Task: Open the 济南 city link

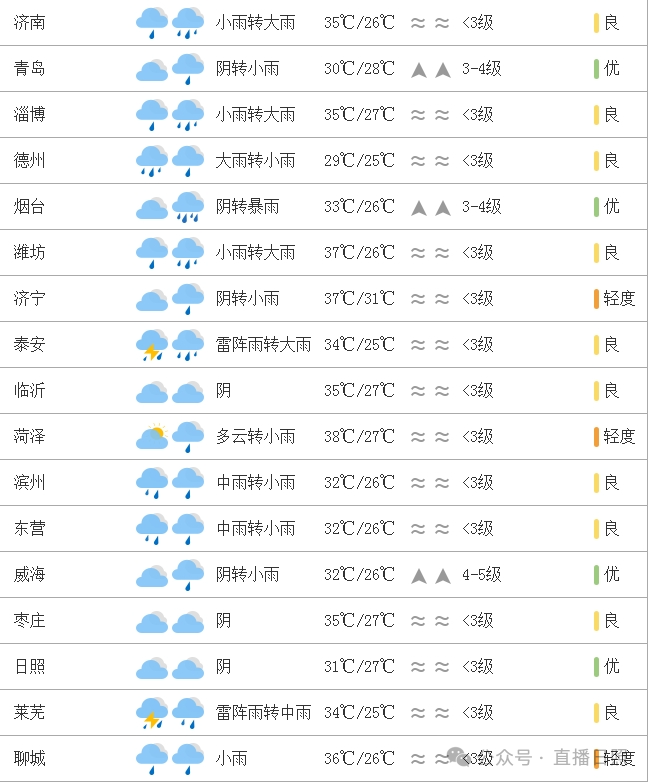Action: click(x=30, y=23)
